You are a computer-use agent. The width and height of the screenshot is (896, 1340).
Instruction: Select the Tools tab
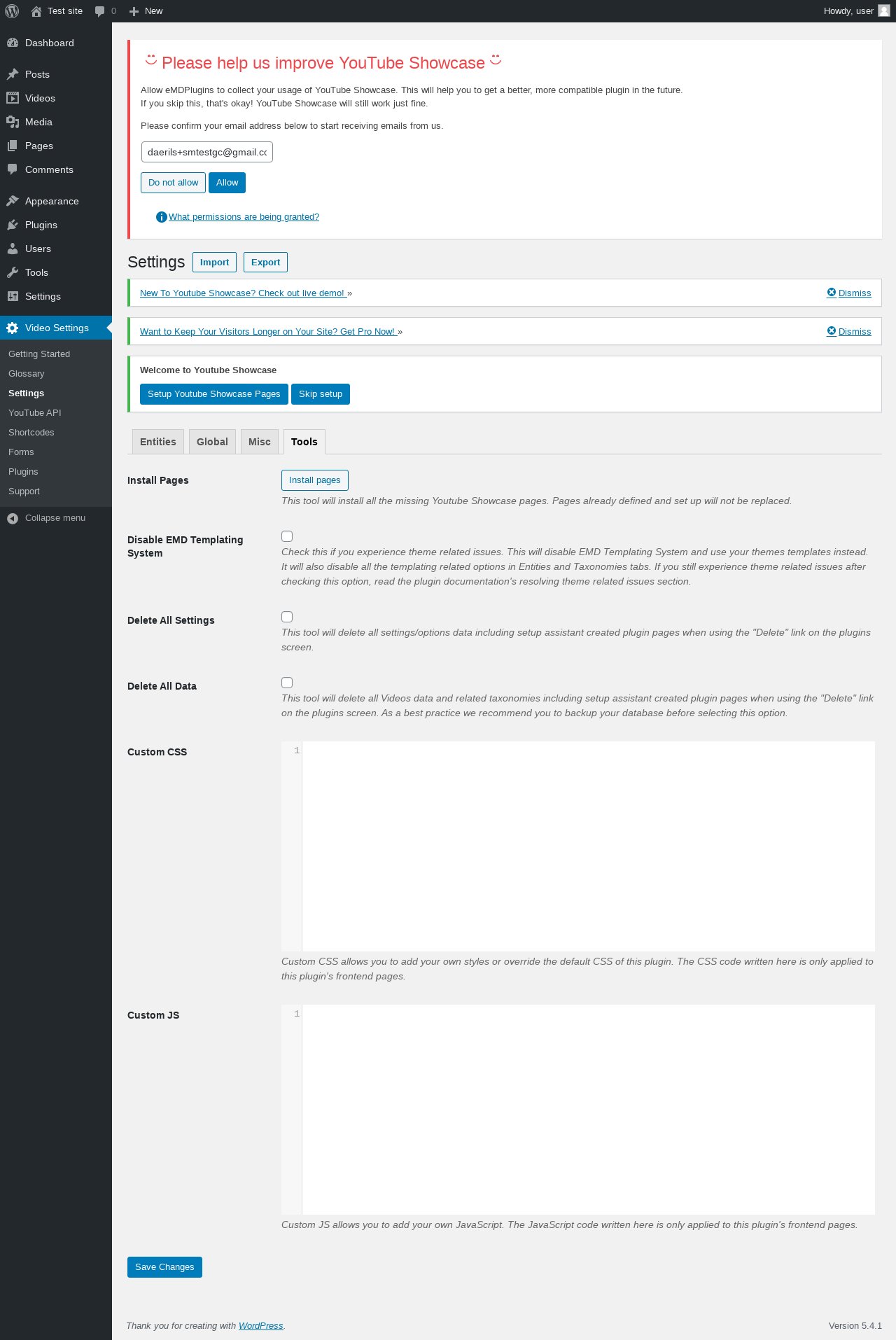coord(304,442)
